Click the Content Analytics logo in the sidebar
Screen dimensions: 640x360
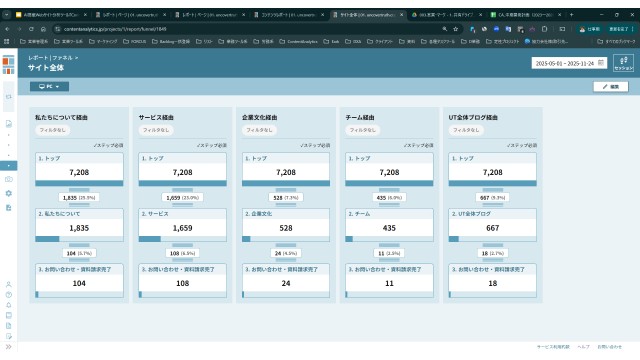(9, 65)
